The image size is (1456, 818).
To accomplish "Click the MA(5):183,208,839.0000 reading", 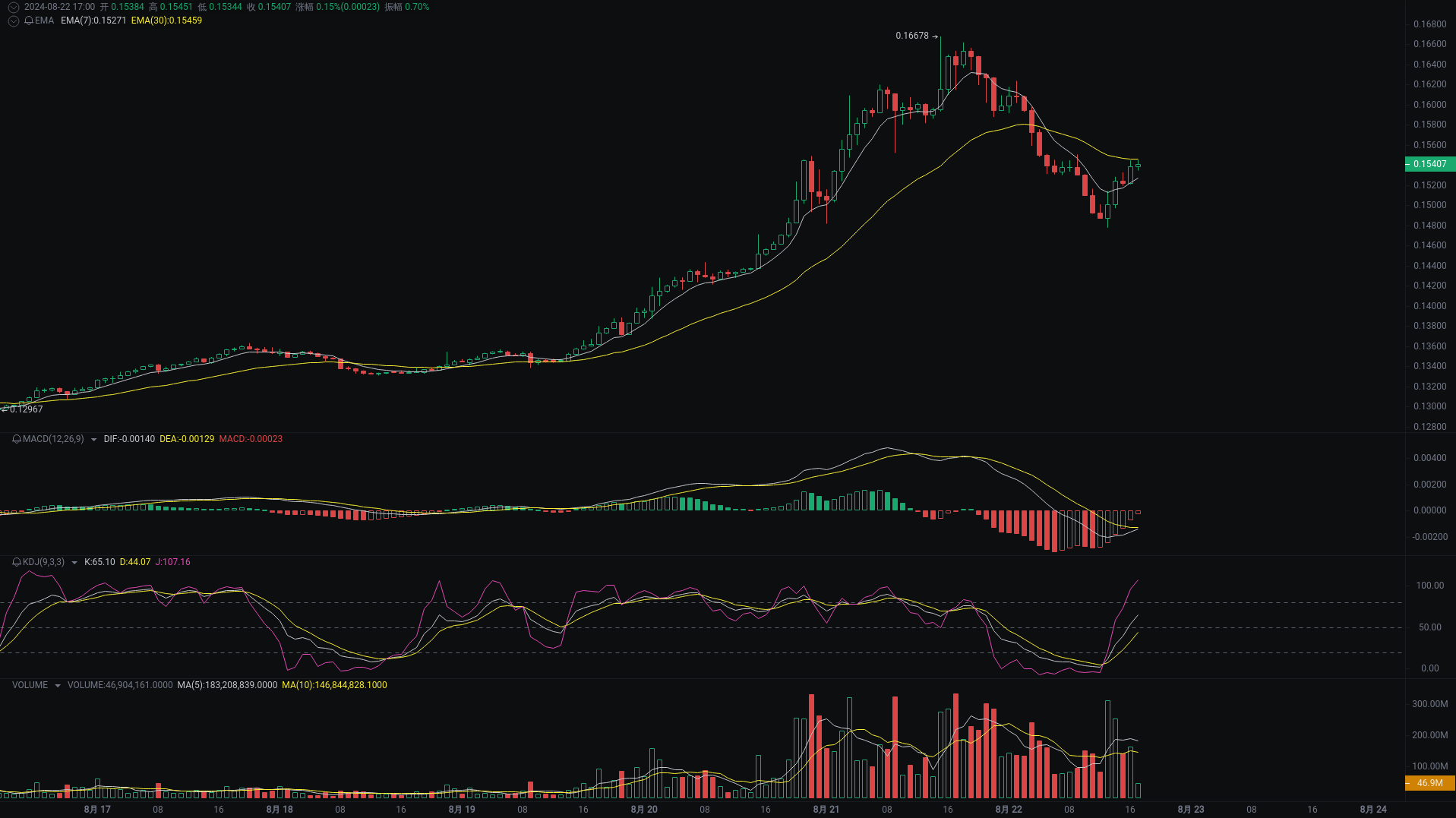I will (x=227, y=685).
